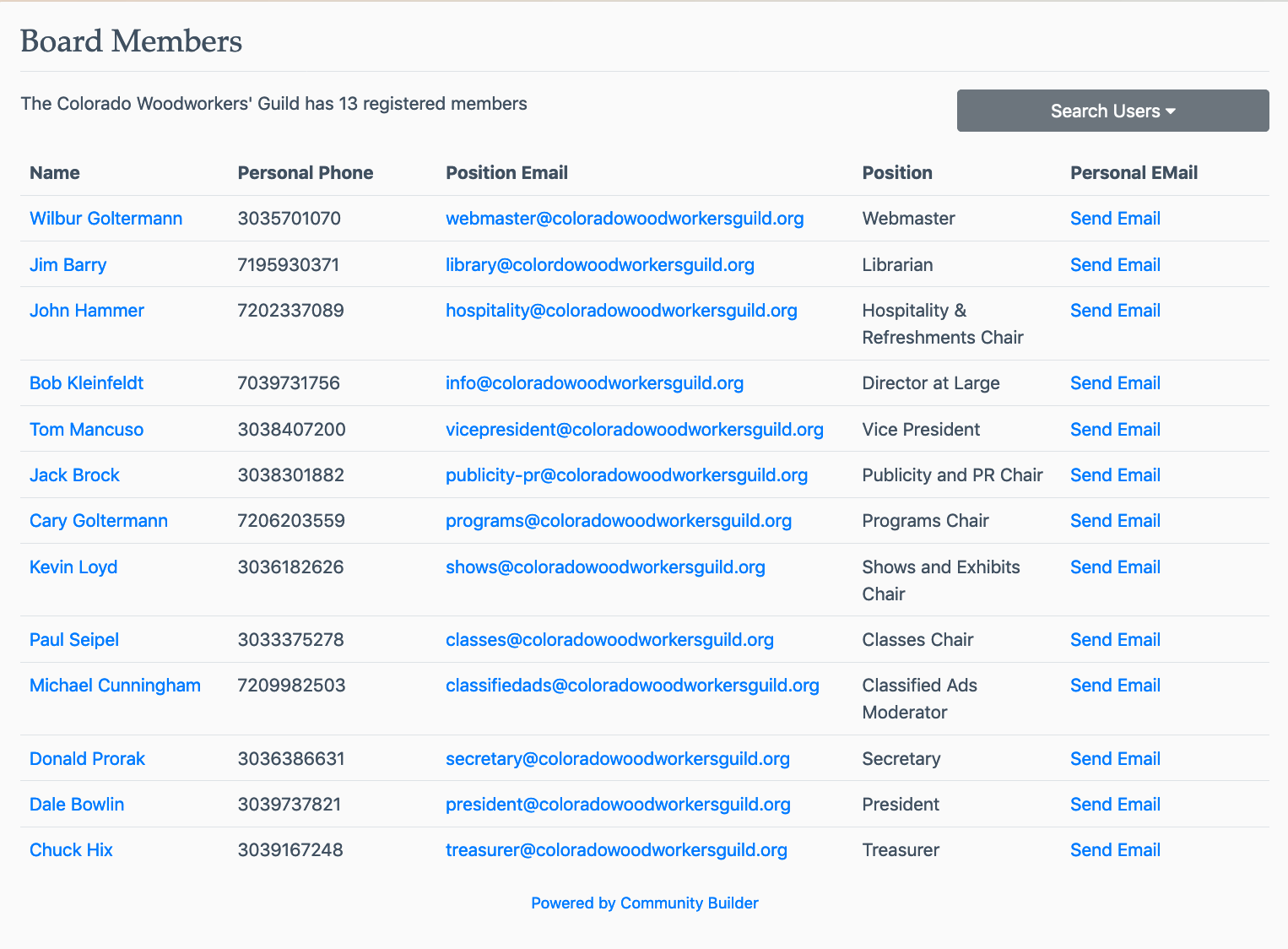Send Email to Jim Barry

[x=1115, y=265]
